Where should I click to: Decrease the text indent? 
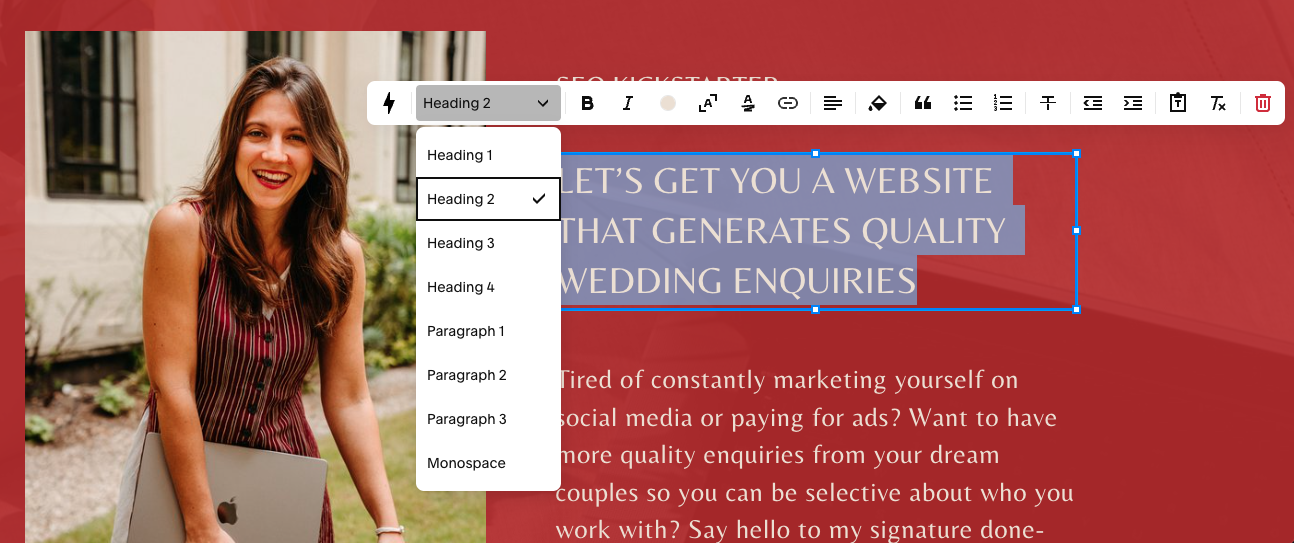[x=1093, y=103]
